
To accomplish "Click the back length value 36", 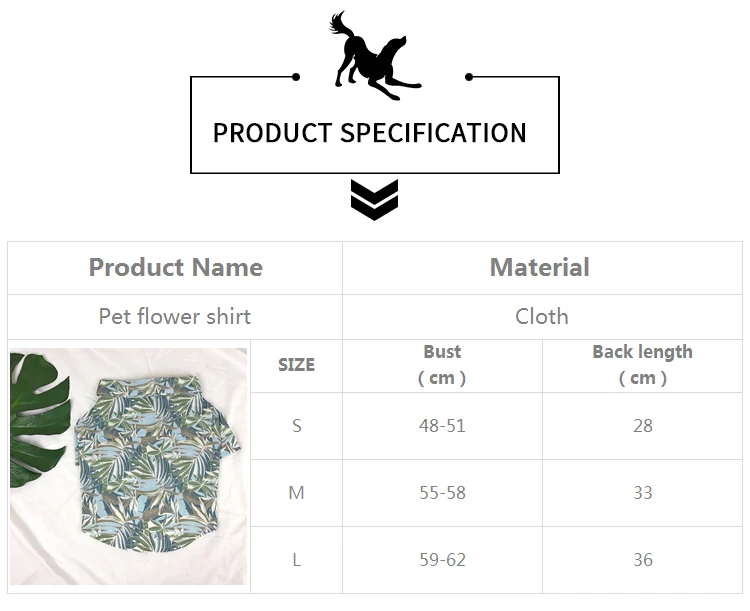I will pyautogui.click(x=642, y=560).
